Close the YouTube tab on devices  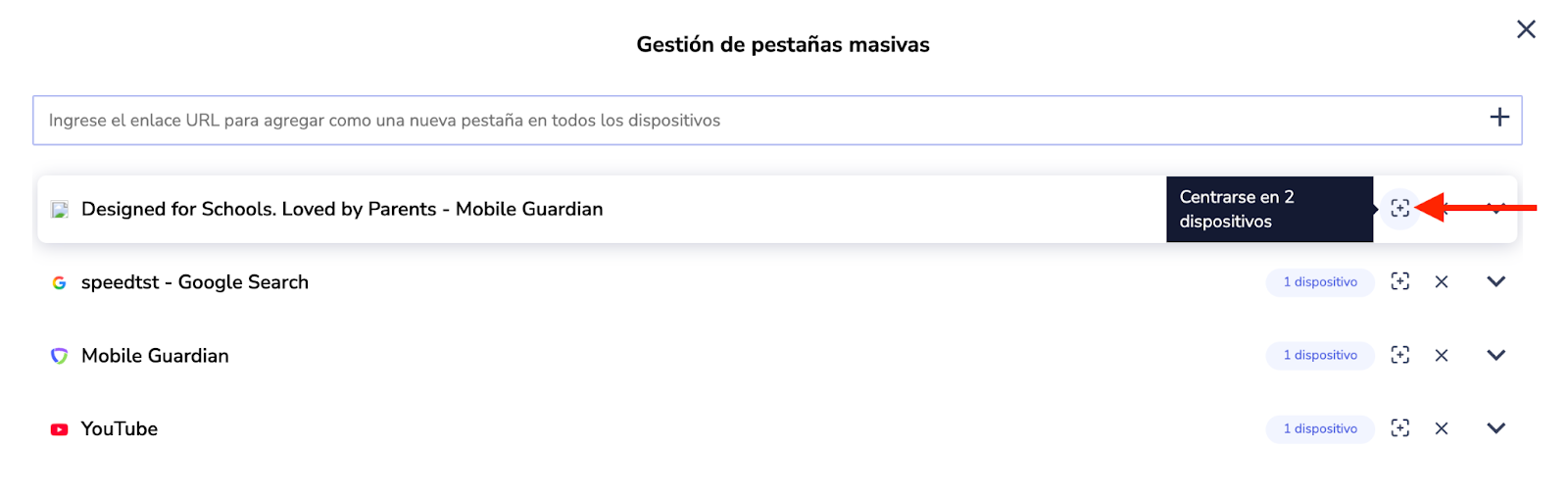point(1441,428)
